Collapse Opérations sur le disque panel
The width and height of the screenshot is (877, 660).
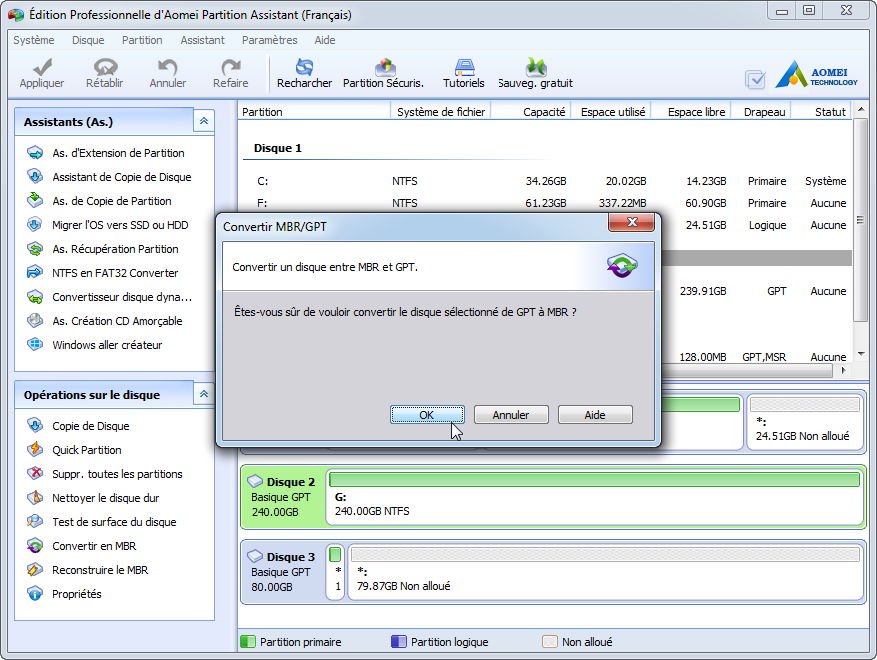204,394
